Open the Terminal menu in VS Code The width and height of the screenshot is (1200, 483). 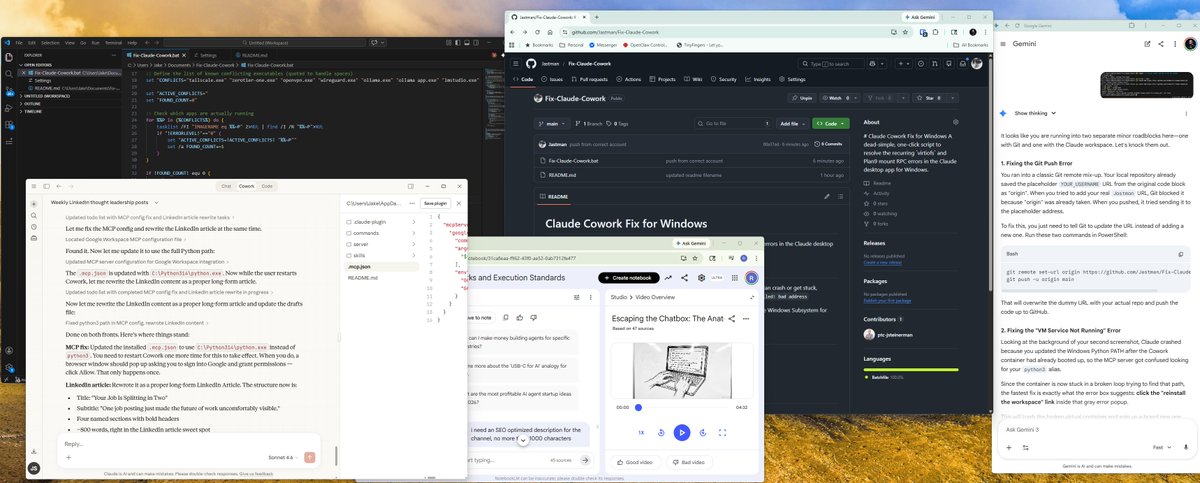pos(113,42)
